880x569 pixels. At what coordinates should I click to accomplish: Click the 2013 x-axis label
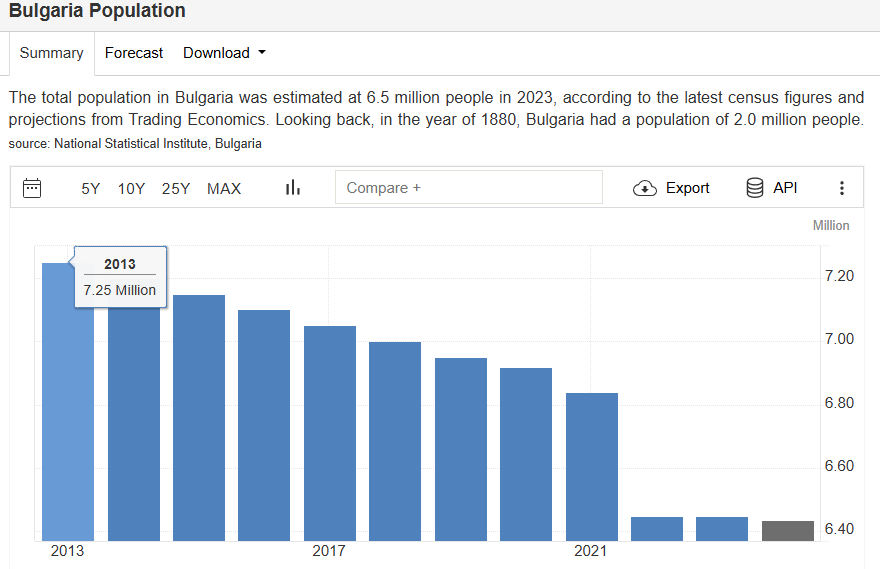click(x=67, y=551)
